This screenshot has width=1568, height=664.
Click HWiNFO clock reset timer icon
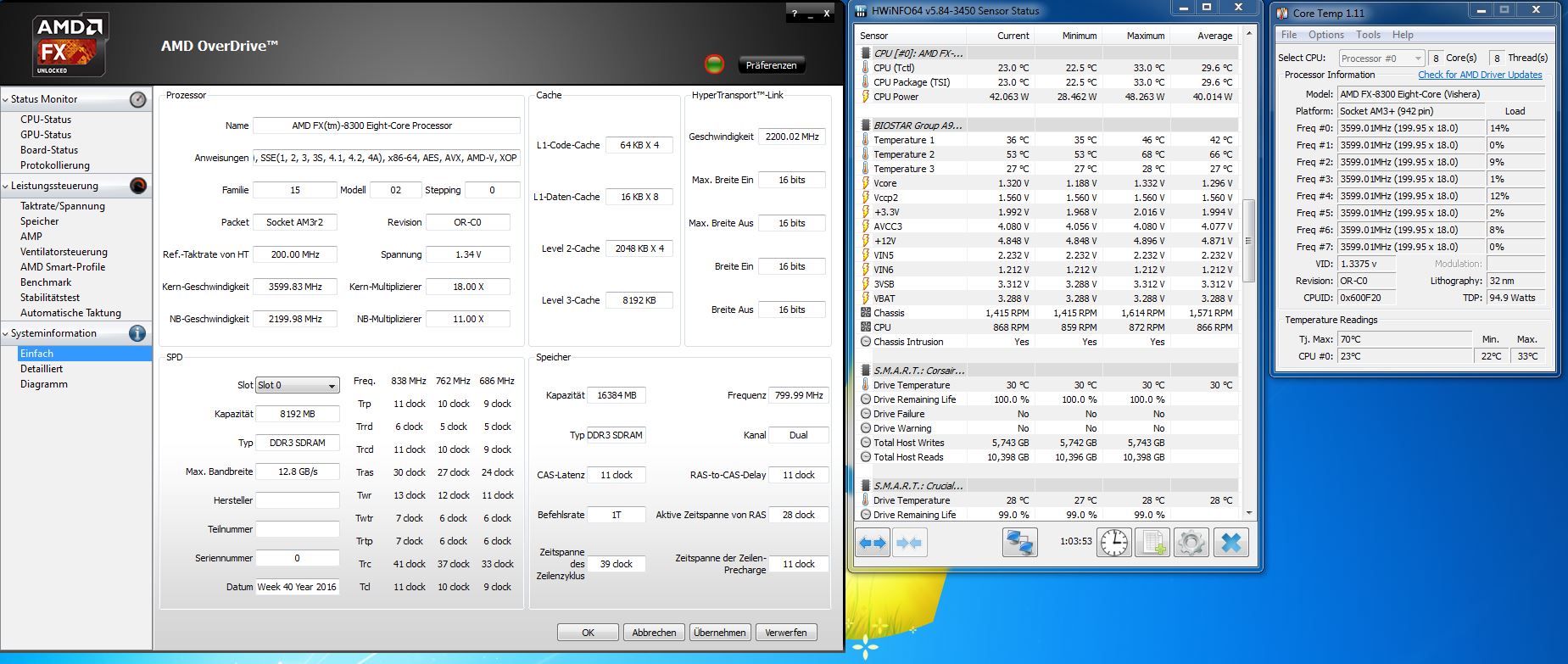click(1114, 543)
